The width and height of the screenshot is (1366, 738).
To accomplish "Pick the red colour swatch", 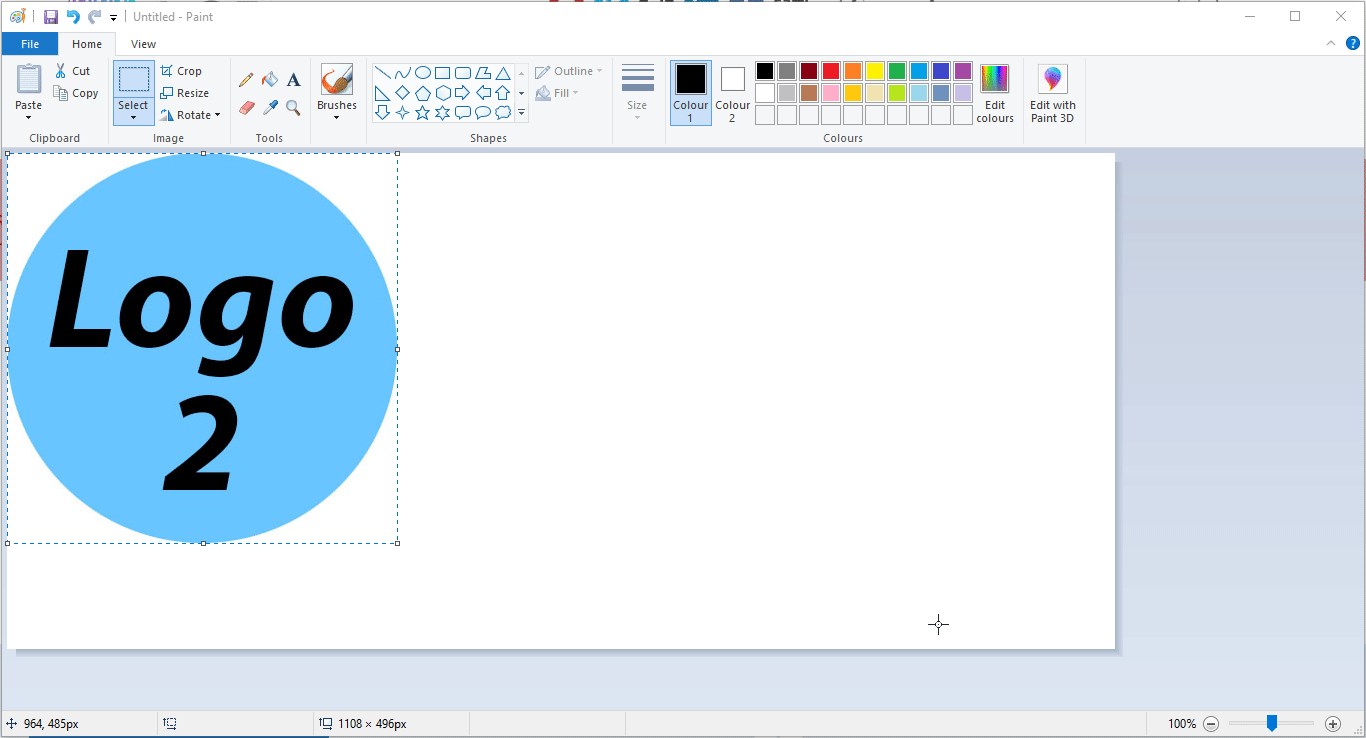I will click(x=831, y=71).
